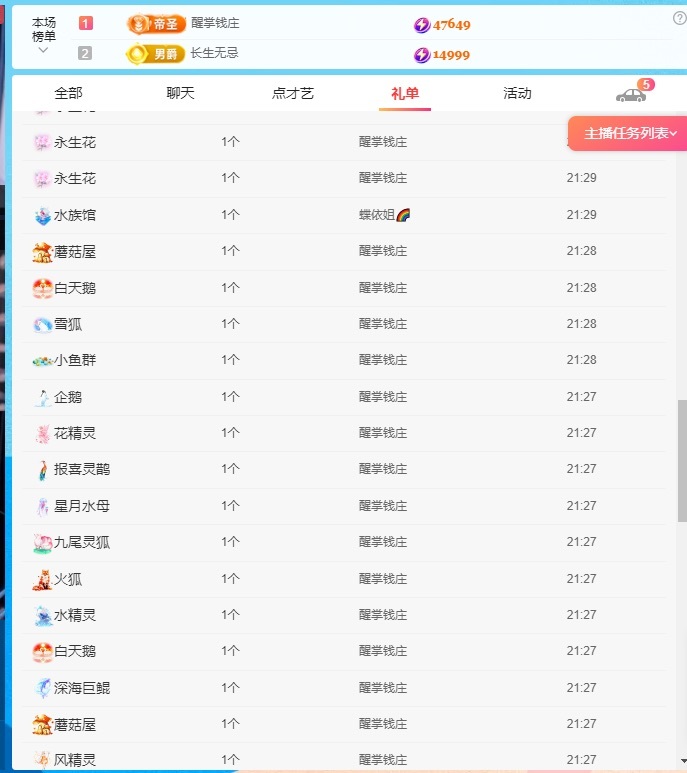
Task: Click the 企鹅 gift icon
Action: click(43, 397)
